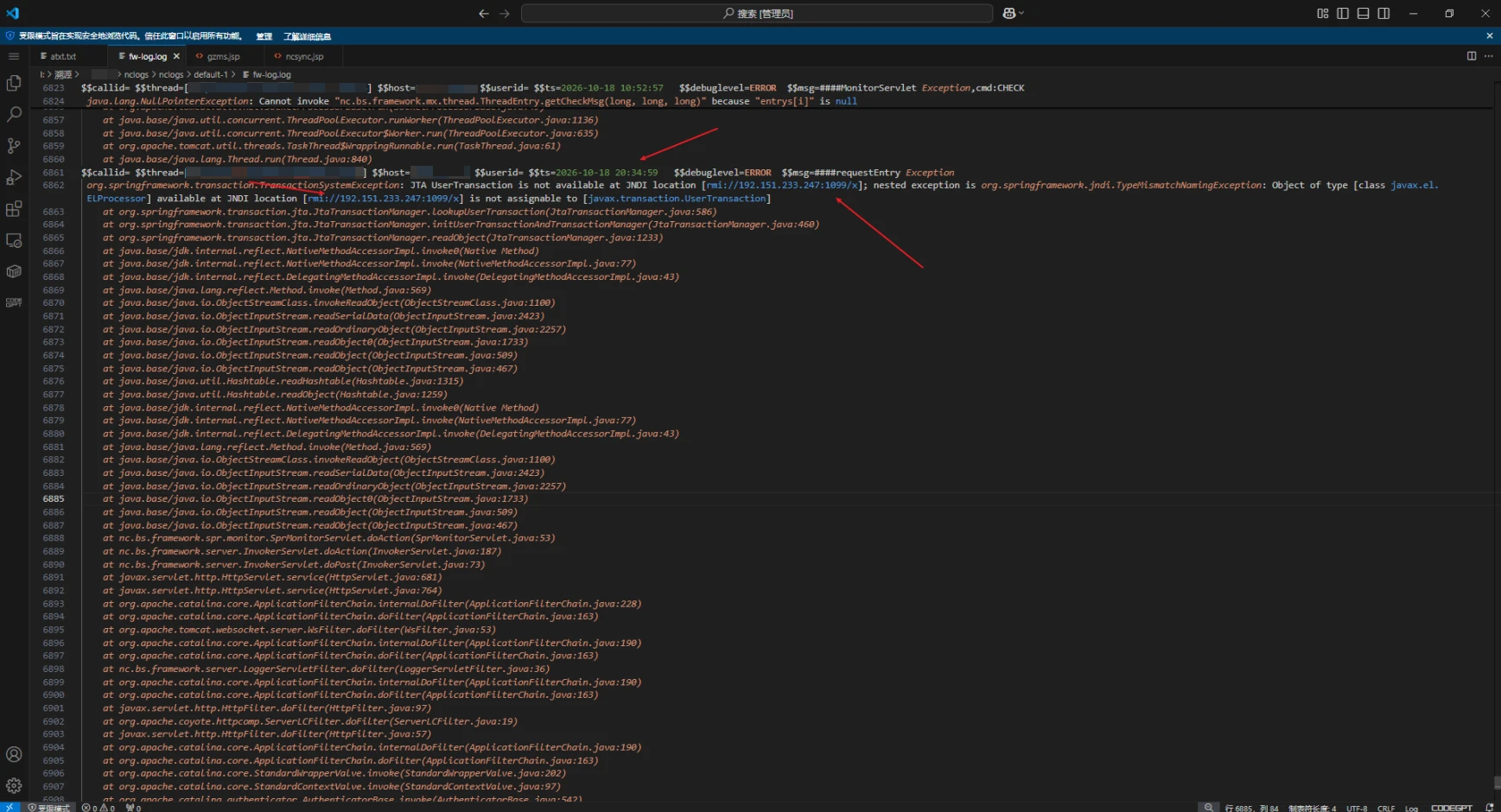The width and height of the screenshot is (1501, 812).
Task: Change line ending CRLF selector
Action: [1386, 808]
